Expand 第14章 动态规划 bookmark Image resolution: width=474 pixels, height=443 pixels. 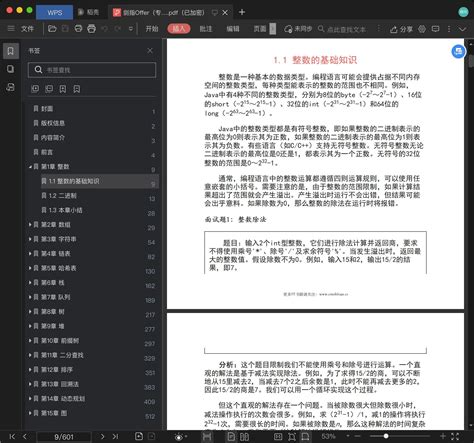[30, 399]
